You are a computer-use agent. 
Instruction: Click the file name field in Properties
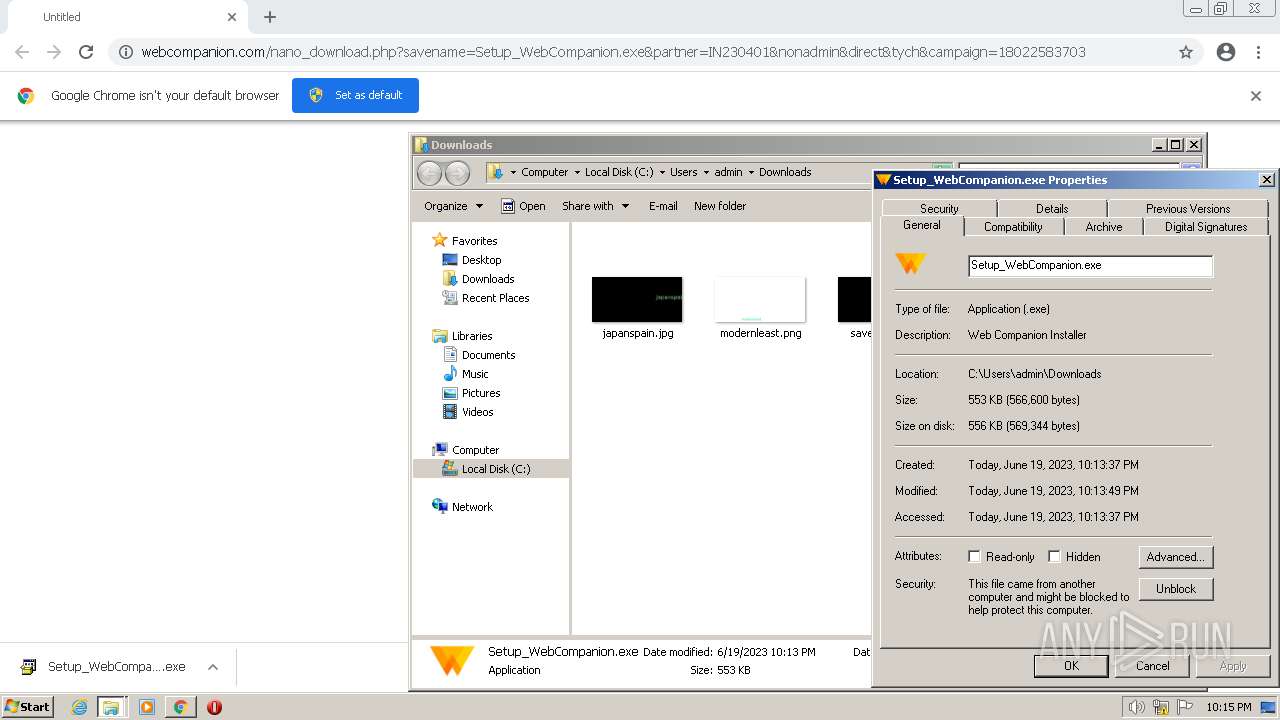[x=1090, y=265]
